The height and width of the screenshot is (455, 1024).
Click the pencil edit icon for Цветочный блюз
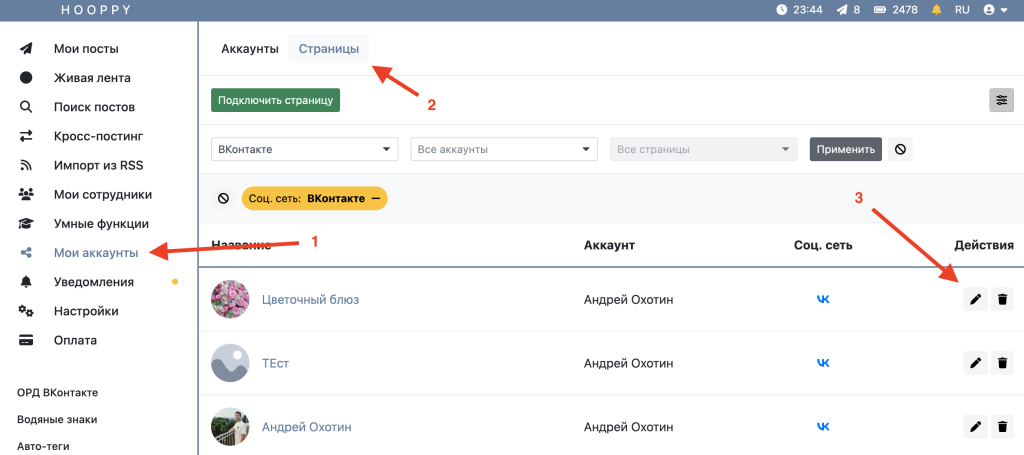[x=975, y=299]
